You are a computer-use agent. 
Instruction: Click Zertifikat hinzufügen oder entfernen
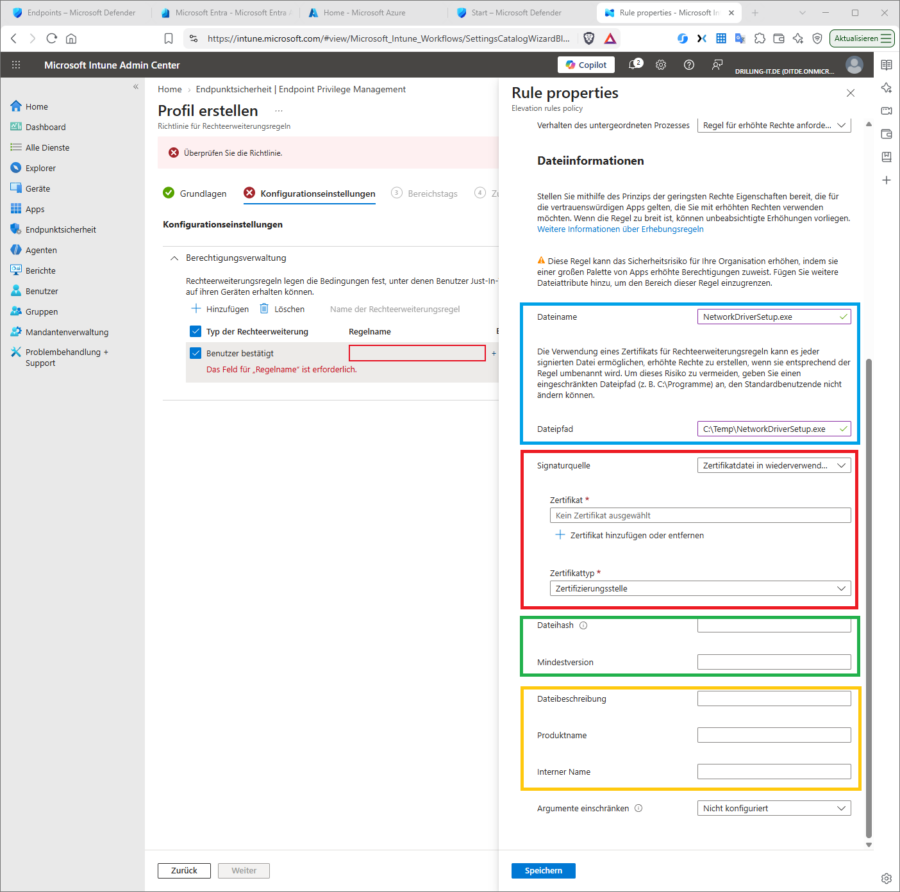click(630, 535)
